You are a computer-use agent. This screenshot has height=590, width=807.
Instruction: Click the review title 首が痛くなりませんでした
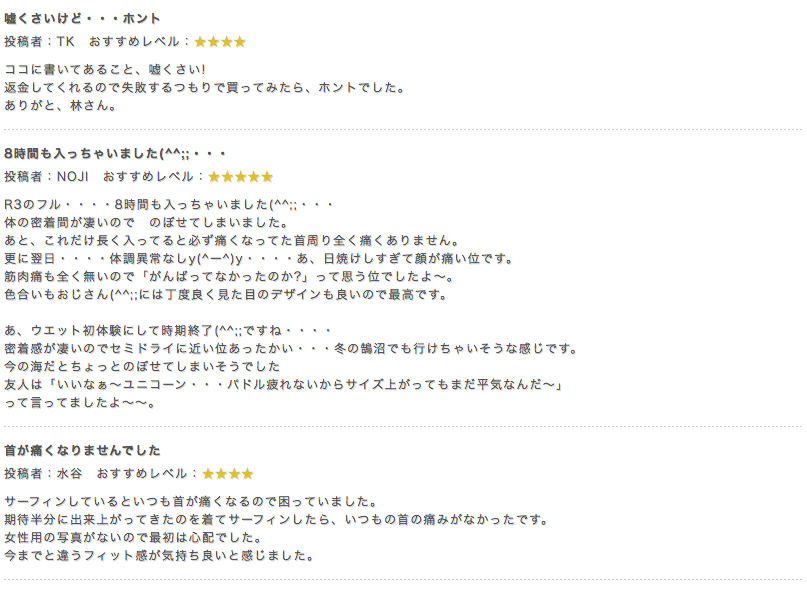point(83,450)
